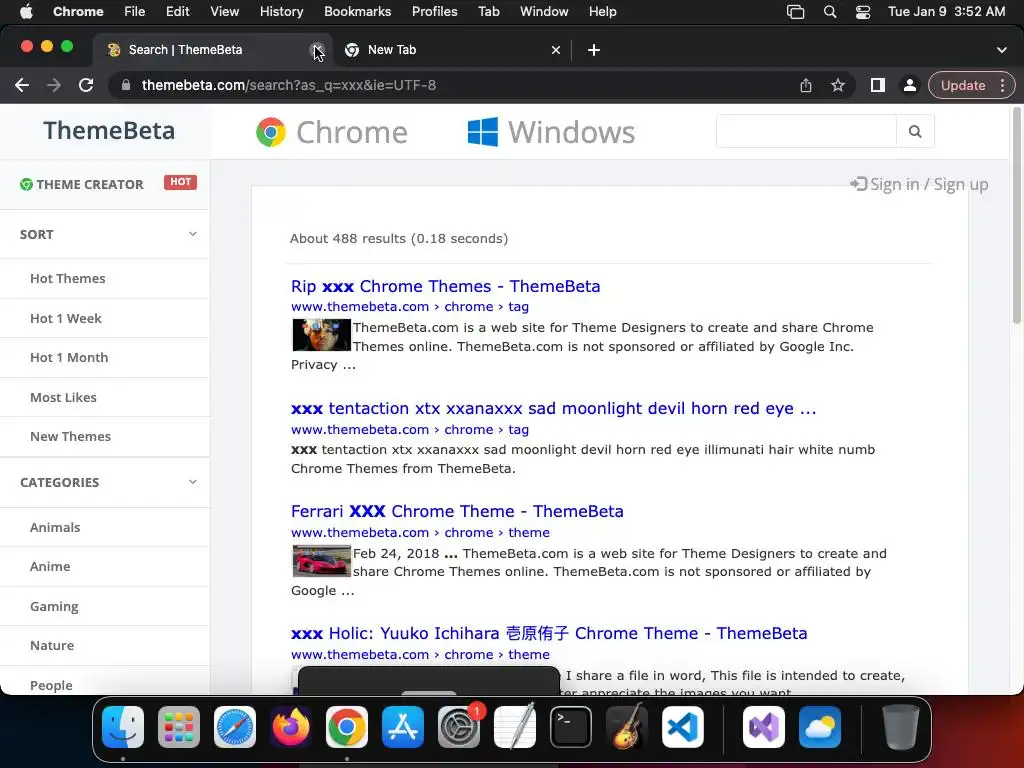
Task: Open System Settings from the dock
Action: click(x=459, y=727)
